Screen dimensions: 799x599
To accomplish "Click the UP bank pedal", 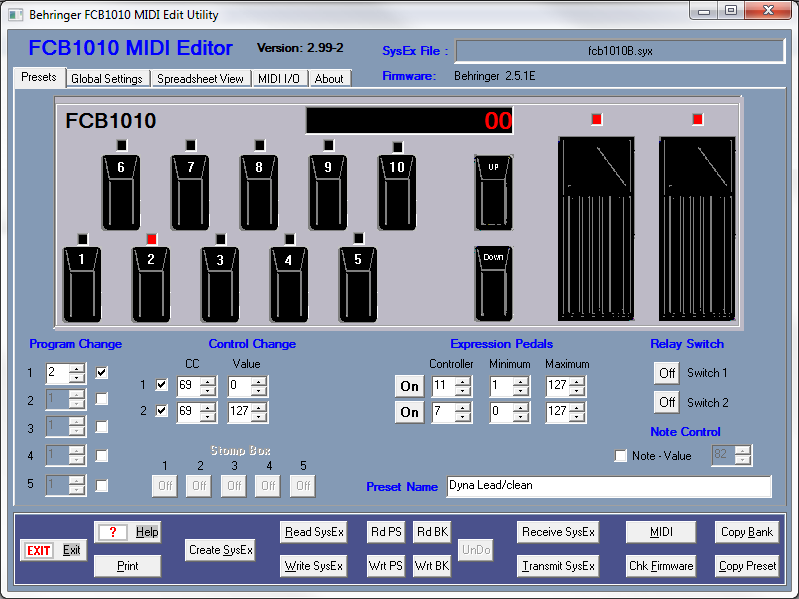I will tap(494, 193).
